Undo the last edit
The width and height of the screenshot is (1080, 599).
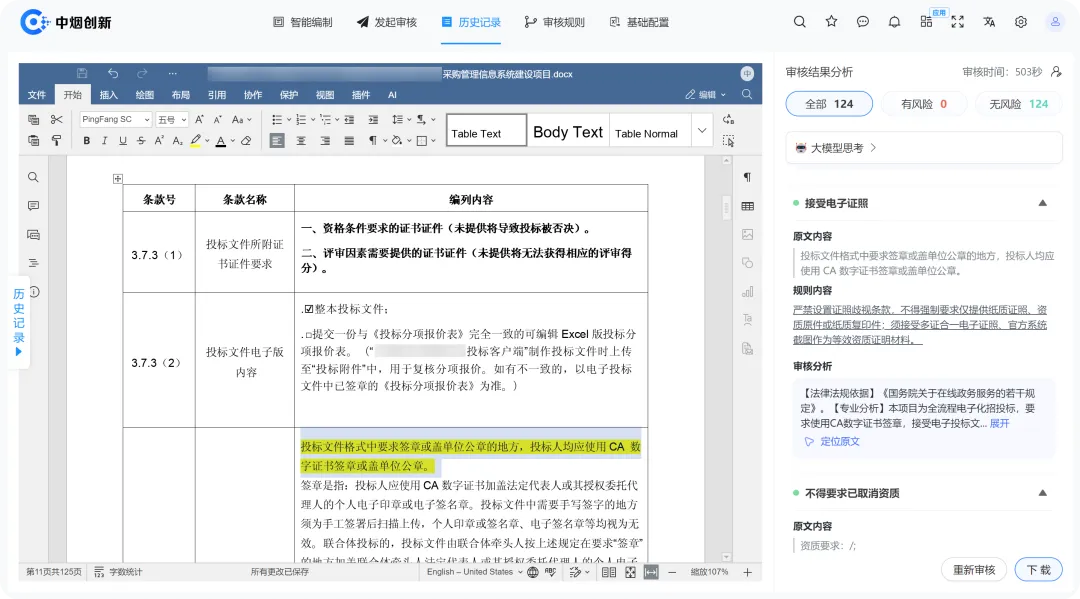[x=113, y=74]
